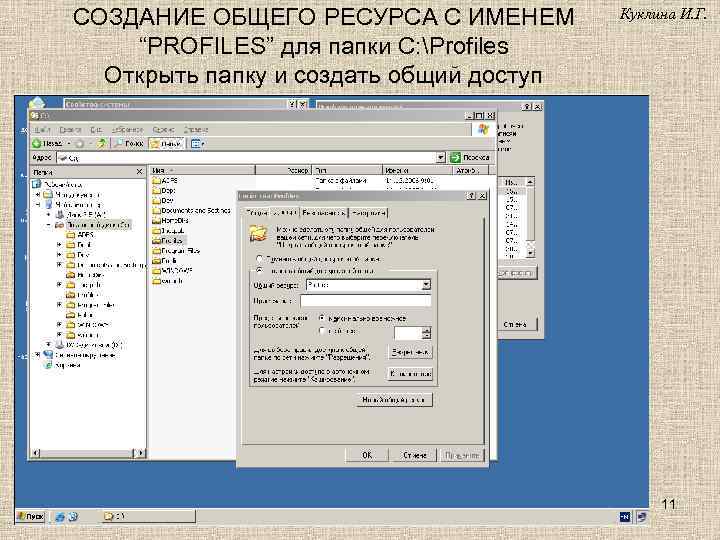The height and width of the screenshot is (540, 720).
Task: Select Profiles folder in file list
Action: [168, 241]
